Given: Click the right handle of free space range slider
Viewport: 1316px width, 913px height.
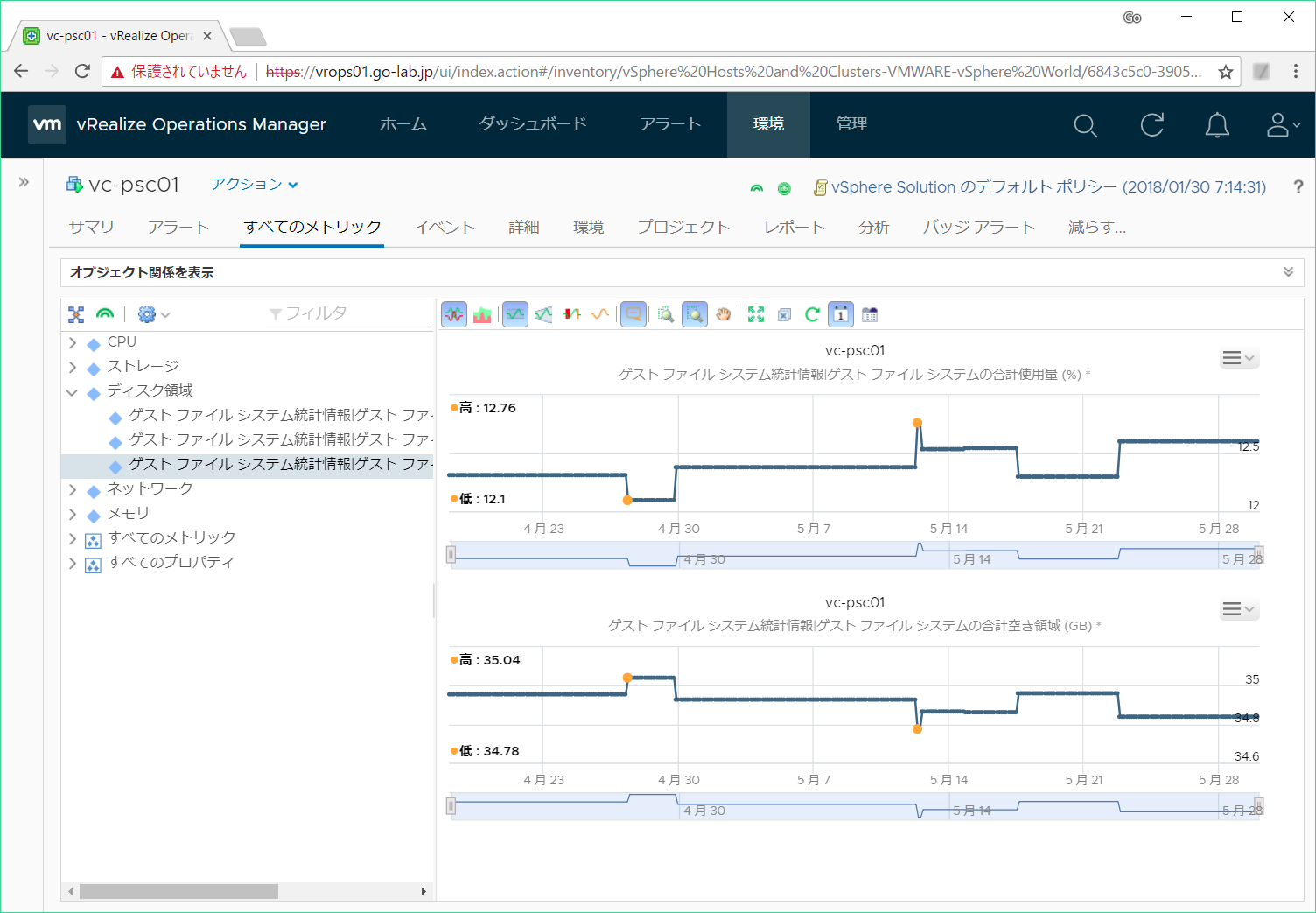Looking at the screenshot, I should pyautogui.click(x=1259, y=805).
